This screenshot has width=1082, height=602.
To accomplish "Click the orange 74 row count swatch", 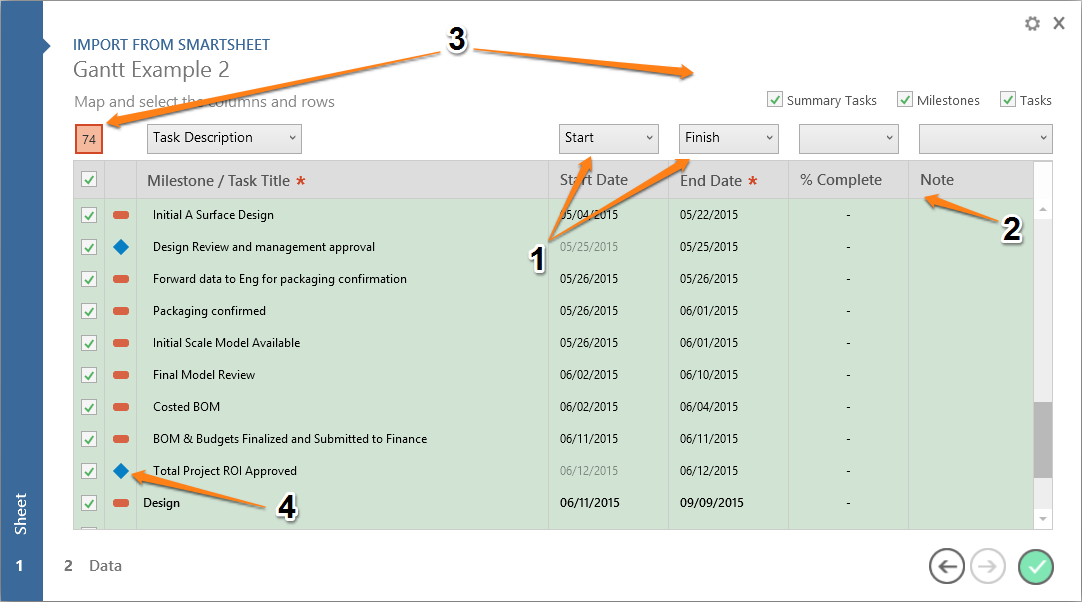I will (89, 139).
